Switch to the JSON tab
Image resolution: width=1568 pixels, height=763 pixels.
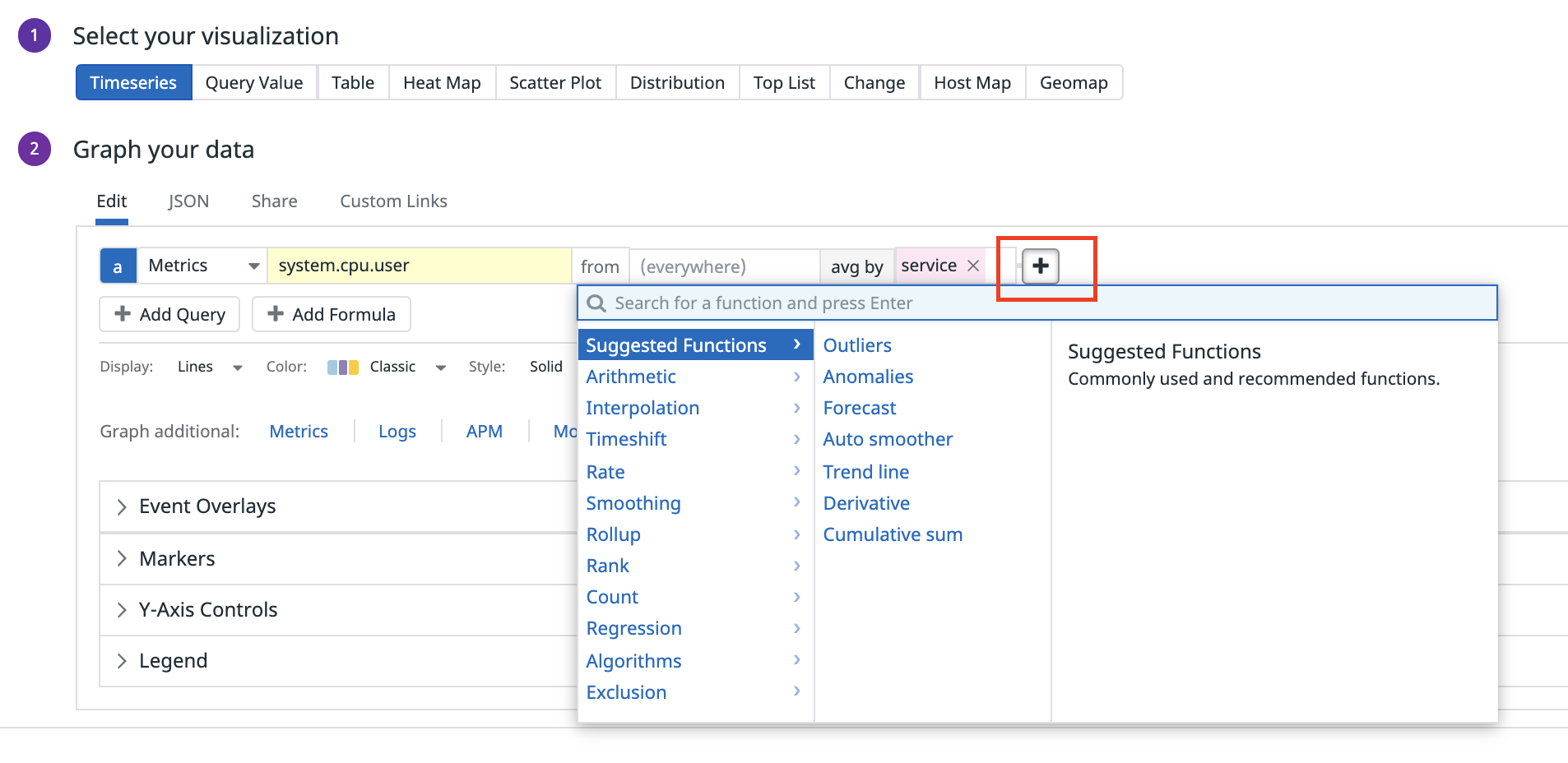[188, 201]
